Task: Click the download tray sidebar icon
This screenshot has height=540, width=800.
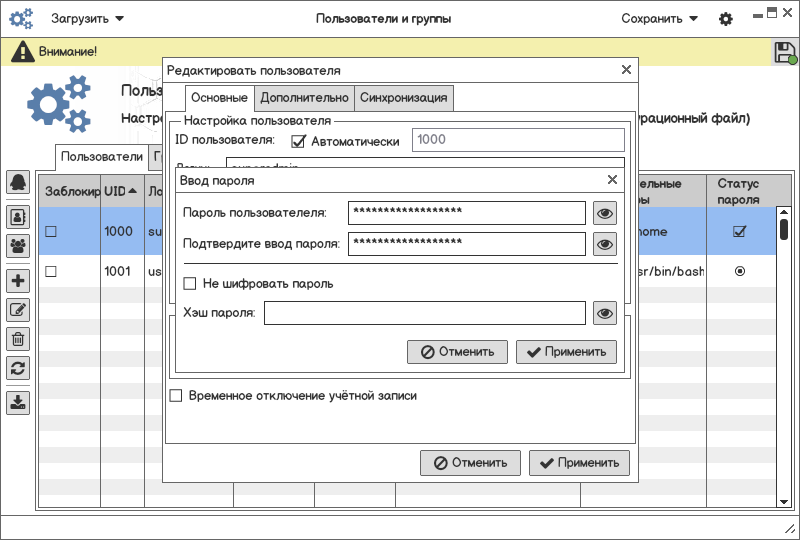Action: pos(18,402)
